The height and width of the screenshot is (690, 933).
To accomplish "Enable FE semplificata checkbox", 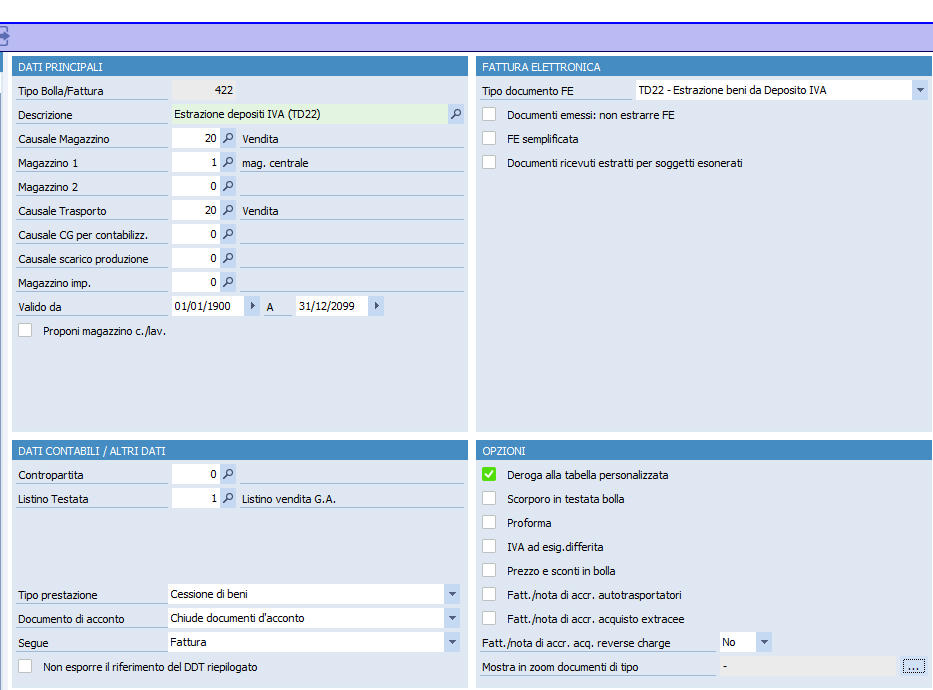I will pos(489,139).
